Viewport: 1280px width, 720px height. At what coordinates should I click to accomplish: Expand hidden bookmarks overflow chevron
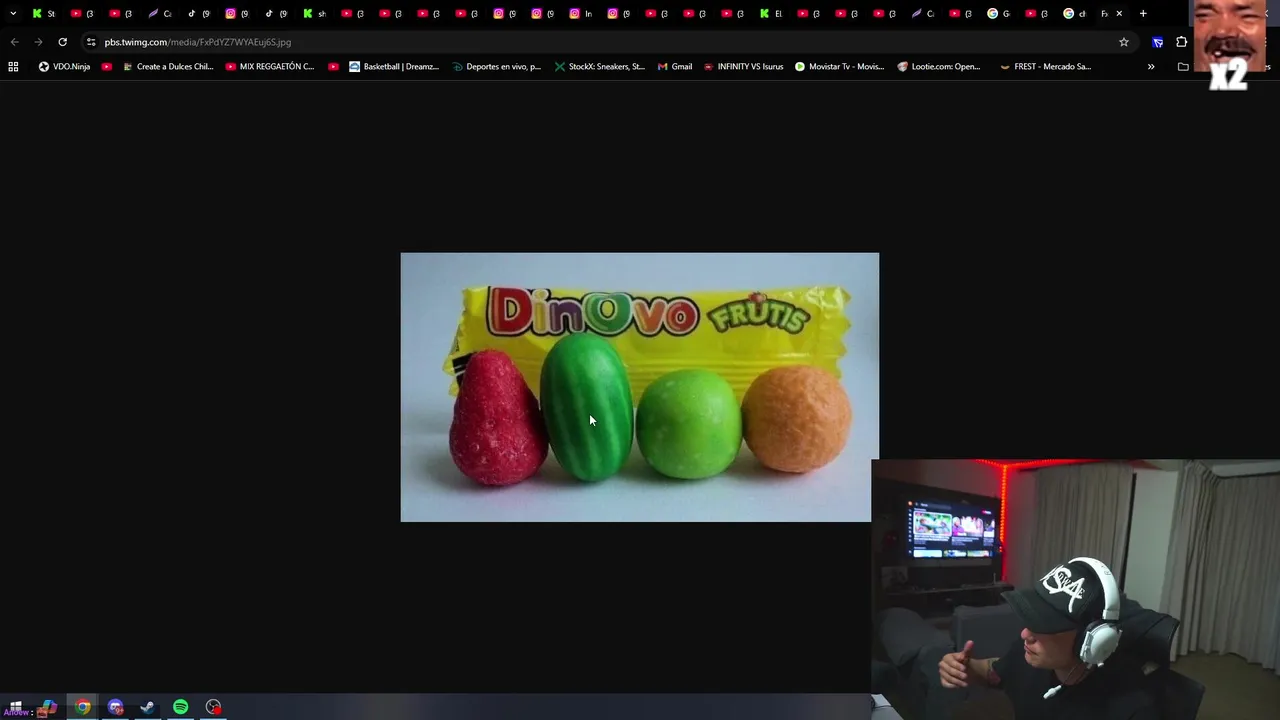(1151, 67)
